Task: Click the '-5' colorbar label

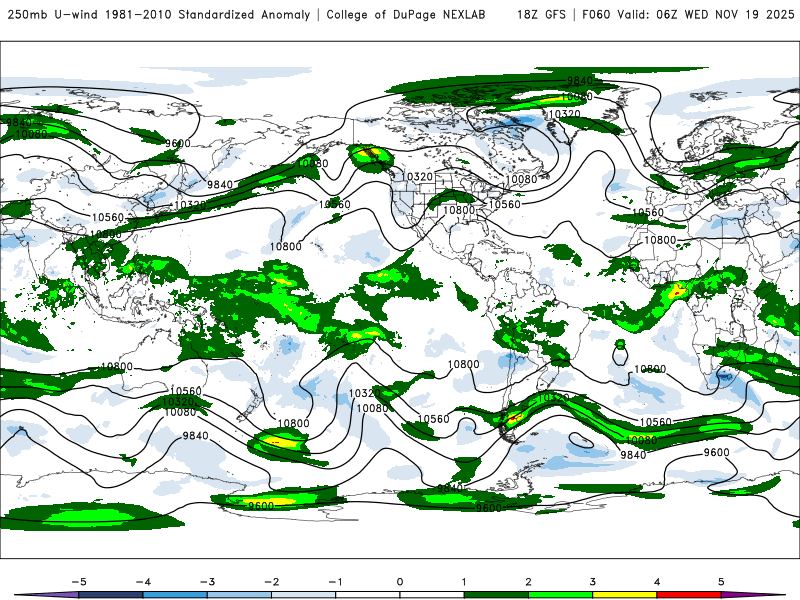Action: coord(79,582)
